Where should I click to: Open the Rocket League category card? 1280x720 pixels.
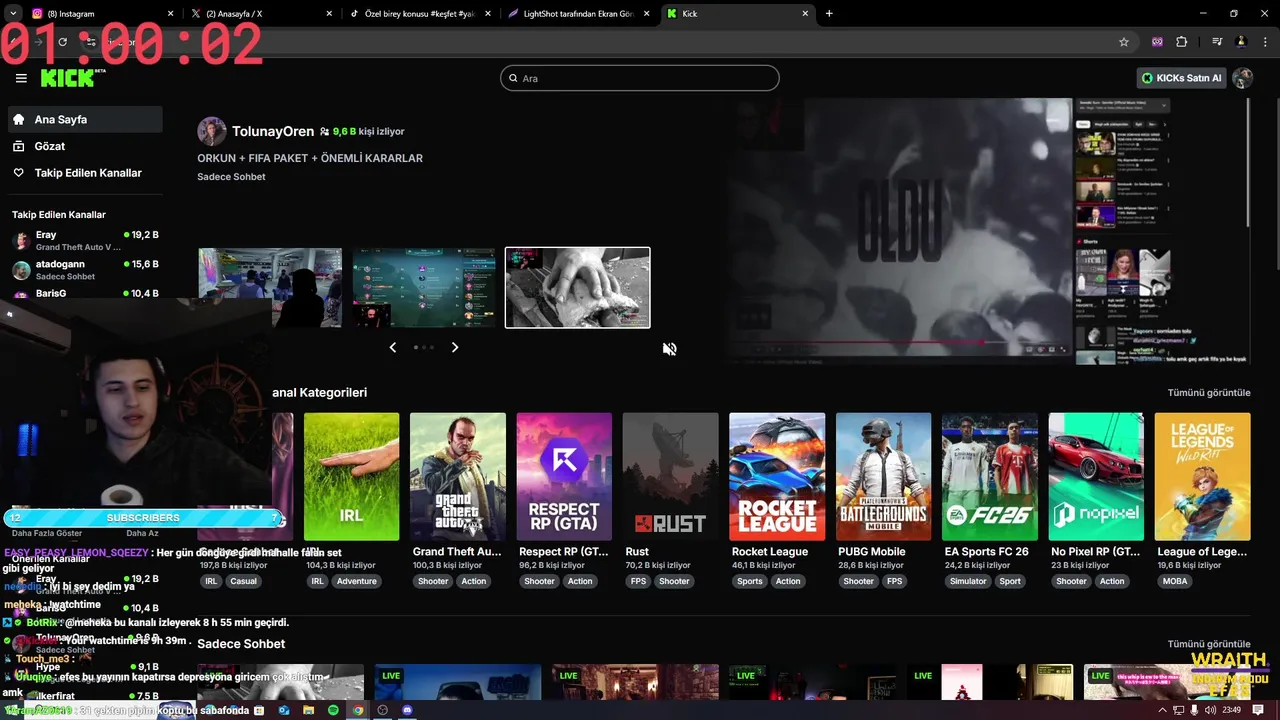pyautogui.click(x=777, y=477)
